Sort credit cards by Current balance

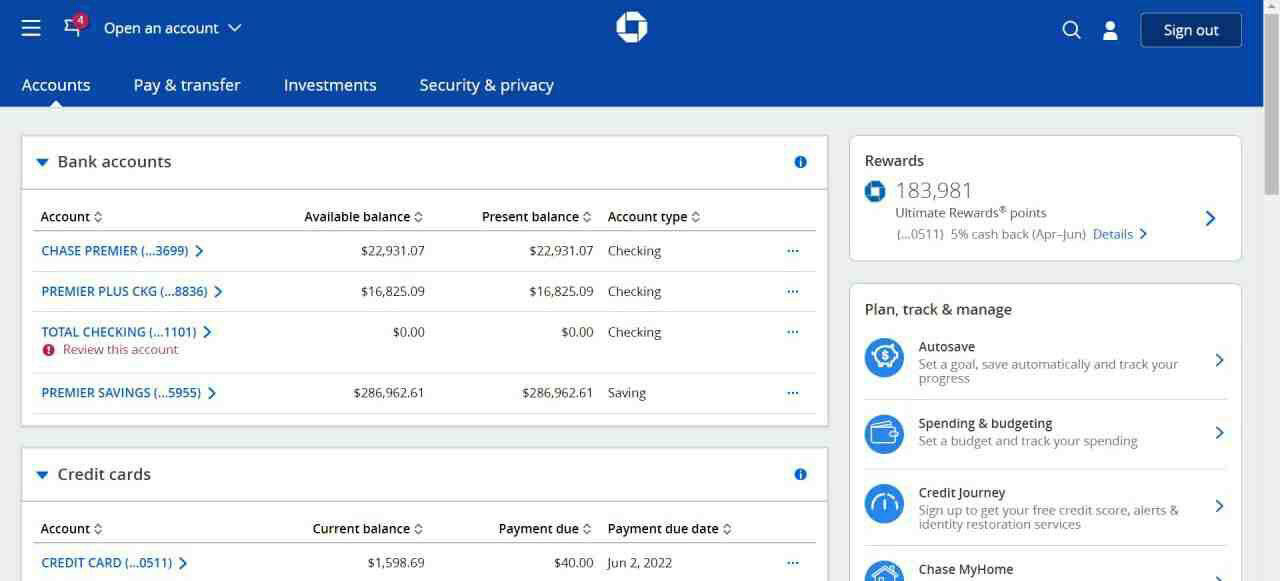point(368,529)
